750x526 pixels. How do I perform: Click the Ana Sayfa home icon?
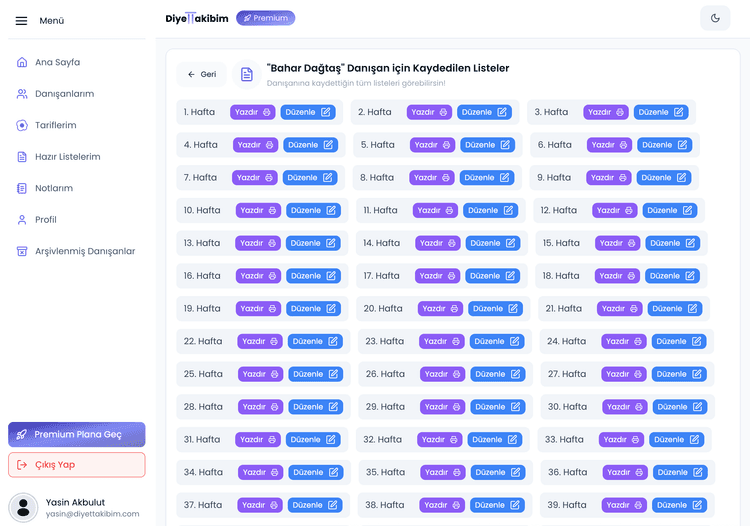coord(22,62)
